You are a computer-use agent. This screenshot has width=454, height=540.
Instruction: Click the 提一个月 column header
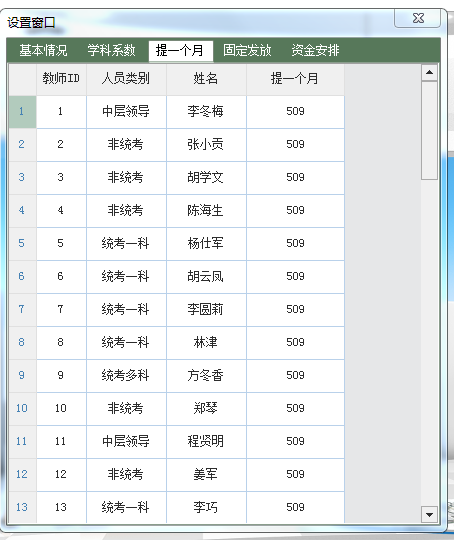coord(295,79)
